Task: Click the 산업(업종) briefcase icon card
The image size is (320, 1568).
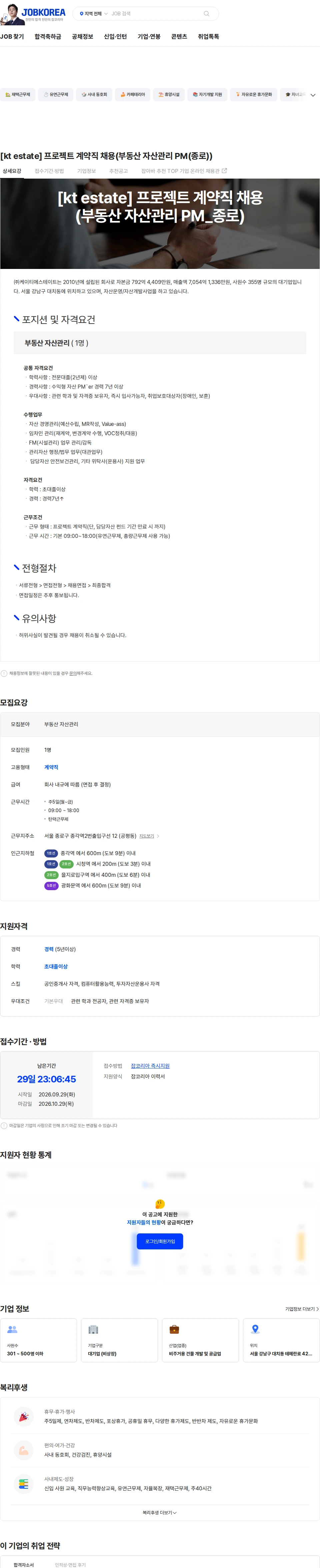Action: pyautogui.click(x=200, y=1340)
